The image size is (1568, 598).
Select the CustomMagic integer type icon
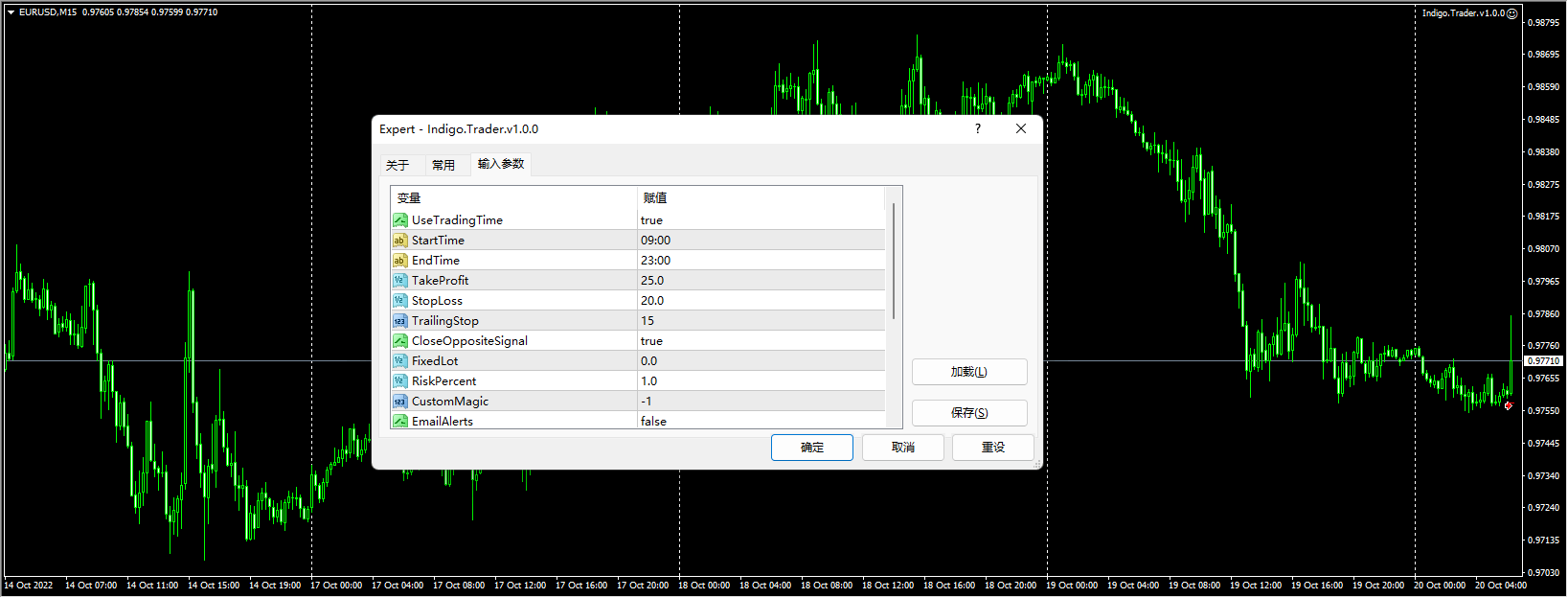(400, 402)
